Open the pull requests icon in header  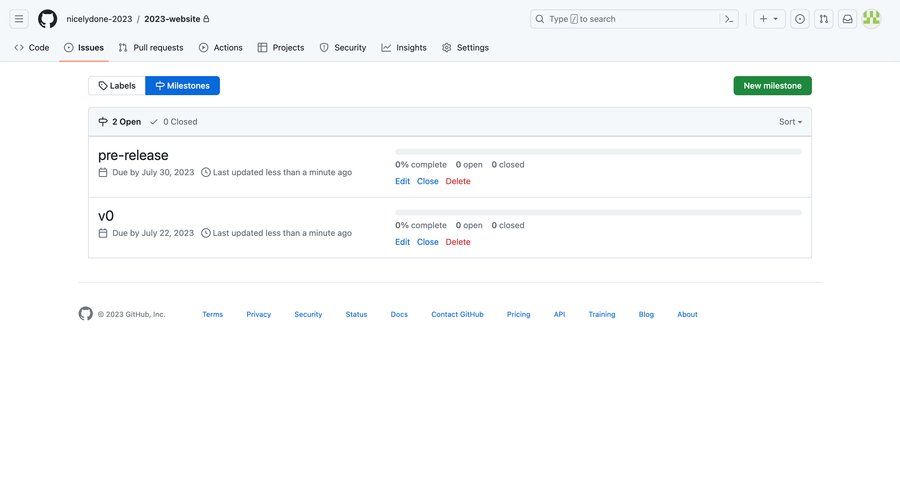pos(824,19)
